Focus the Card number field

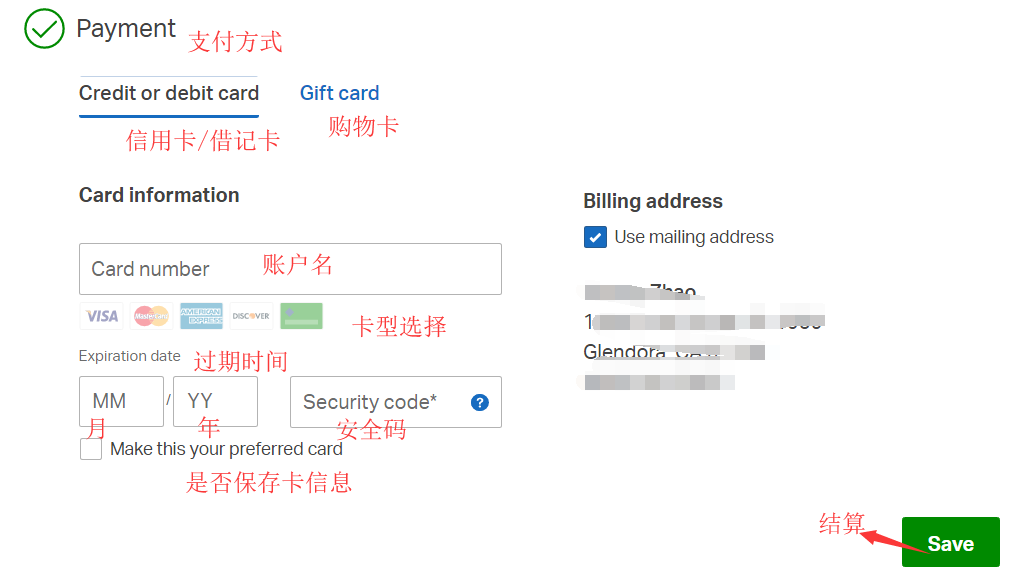click(x=290, y=269)
